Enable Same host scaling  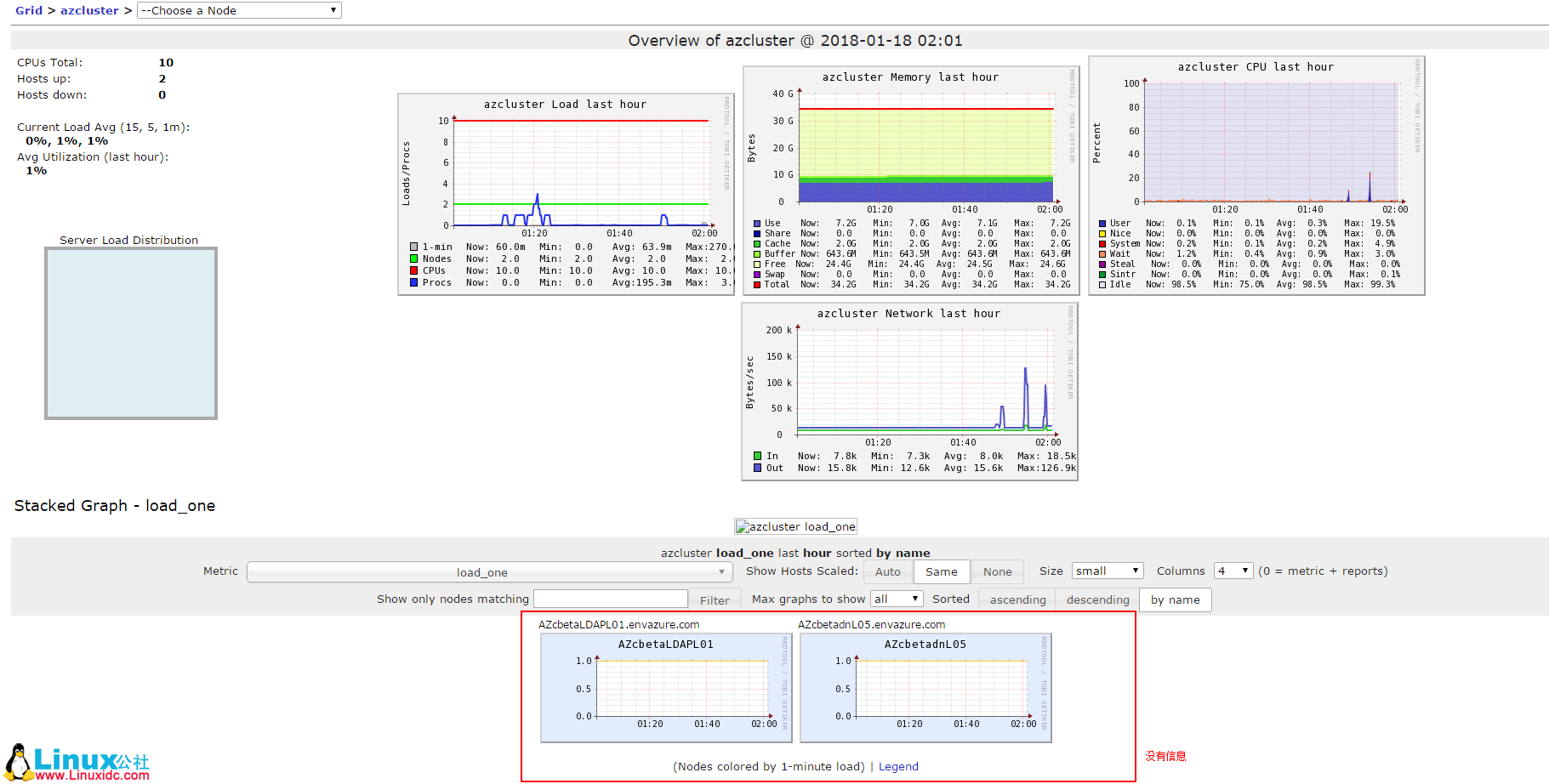point(942,571)
